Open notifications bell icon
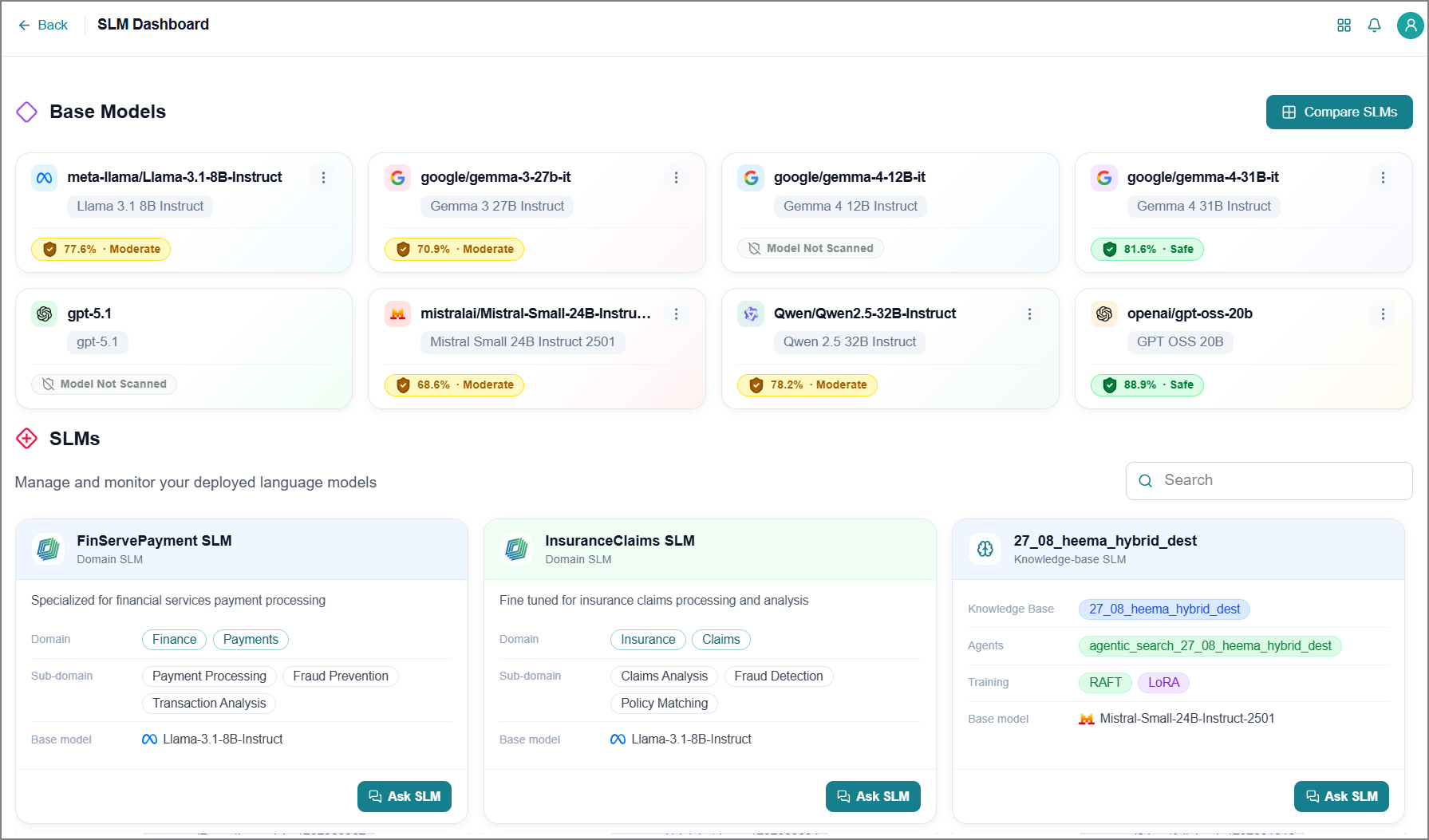The width and height of the screenshot is (1429, 840). click(1374, 26)
